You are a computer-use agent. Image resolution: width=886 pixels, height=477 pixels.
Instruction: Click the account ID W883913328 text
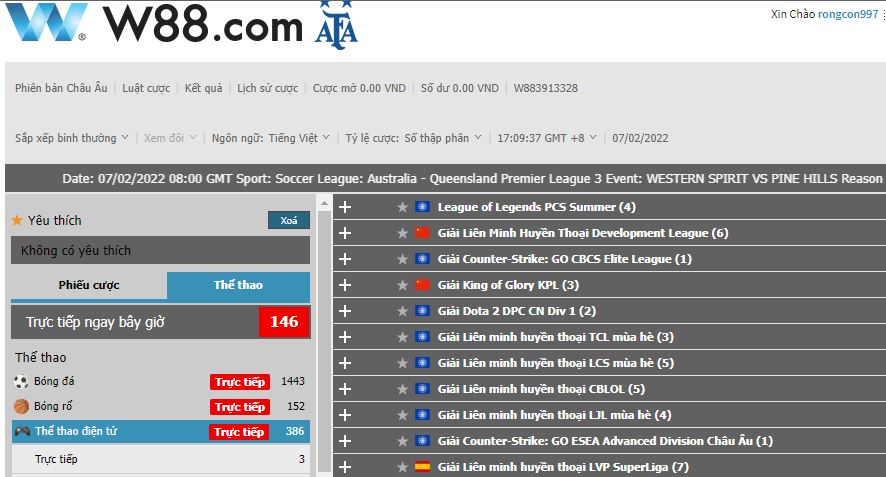click(545, 88)
